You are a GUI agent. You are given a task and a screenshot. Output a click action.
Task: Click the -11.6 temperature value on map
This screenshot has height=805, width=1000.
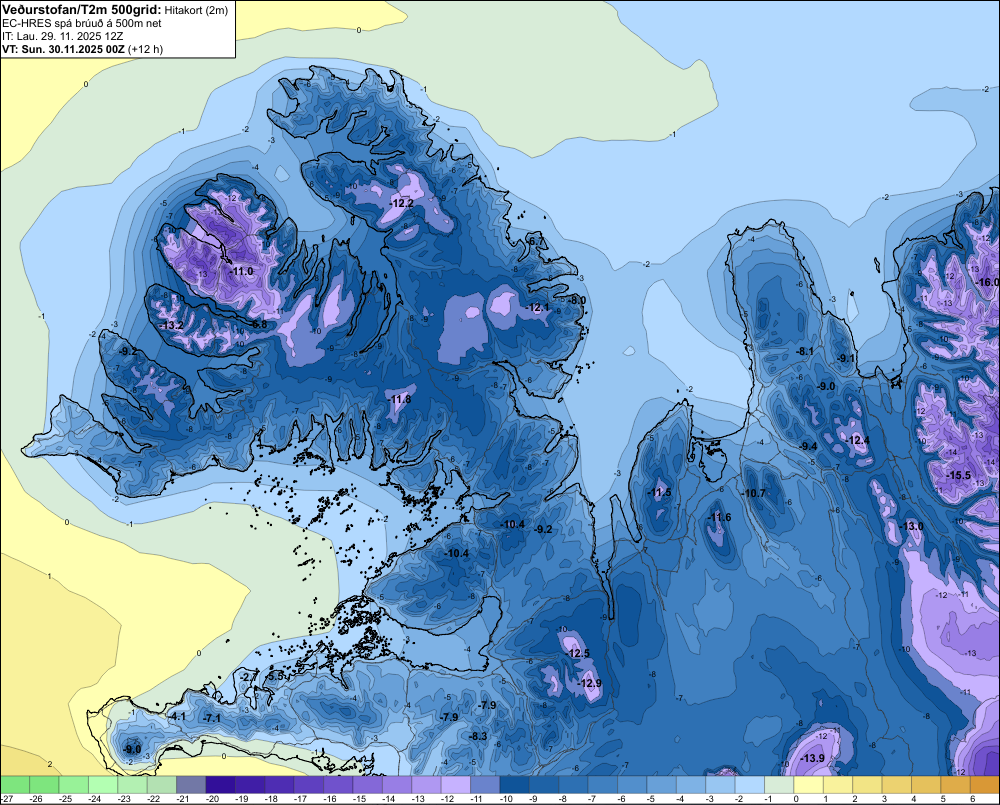[719, 517]
